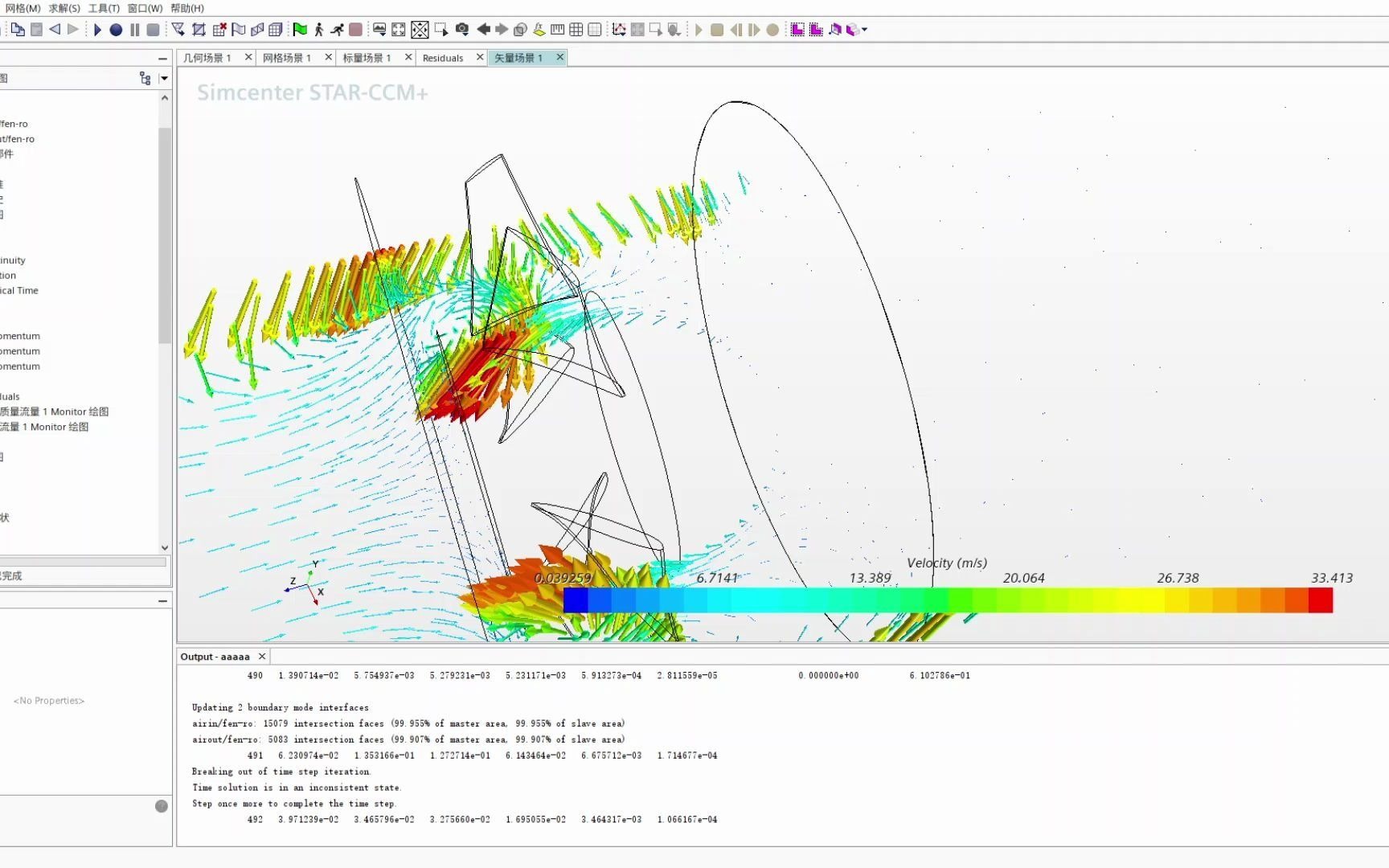
Task: Click the blue run simulation arrow
Action: [x=97, y=30]
